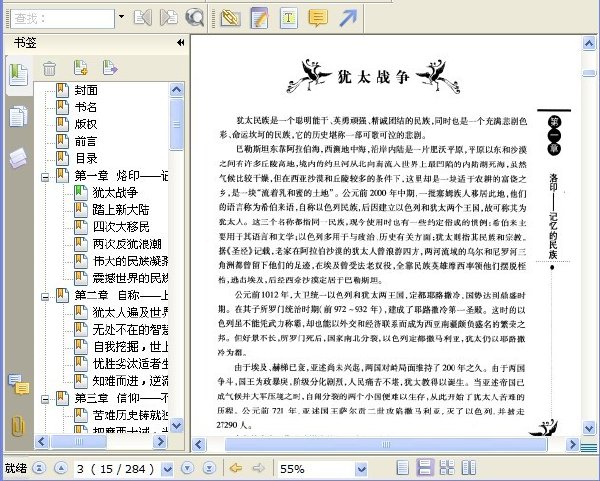
Task: Open the 书名 bookmark
Action: pyautogui.click(x=86, y=107)
